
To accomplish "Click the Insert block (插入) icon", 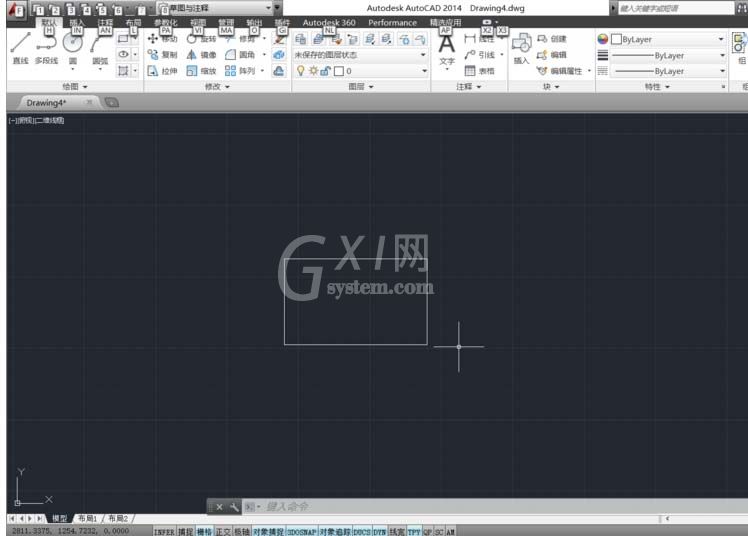I will tap(521, 48).
